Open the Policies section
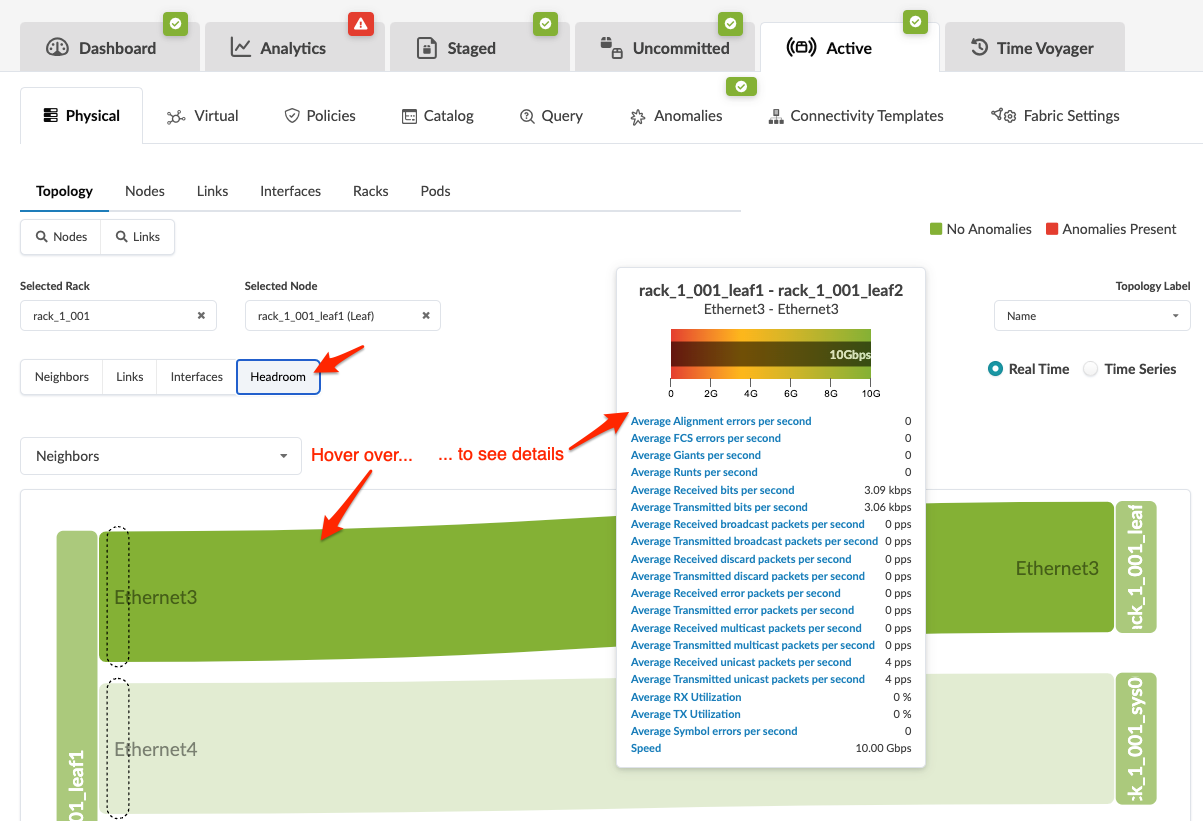 [x=320, y=116]
